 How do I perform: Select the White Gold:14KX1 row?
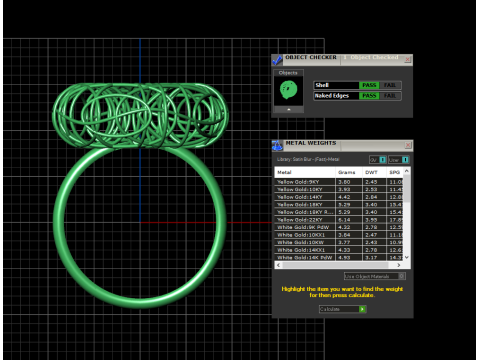[339, 250]
